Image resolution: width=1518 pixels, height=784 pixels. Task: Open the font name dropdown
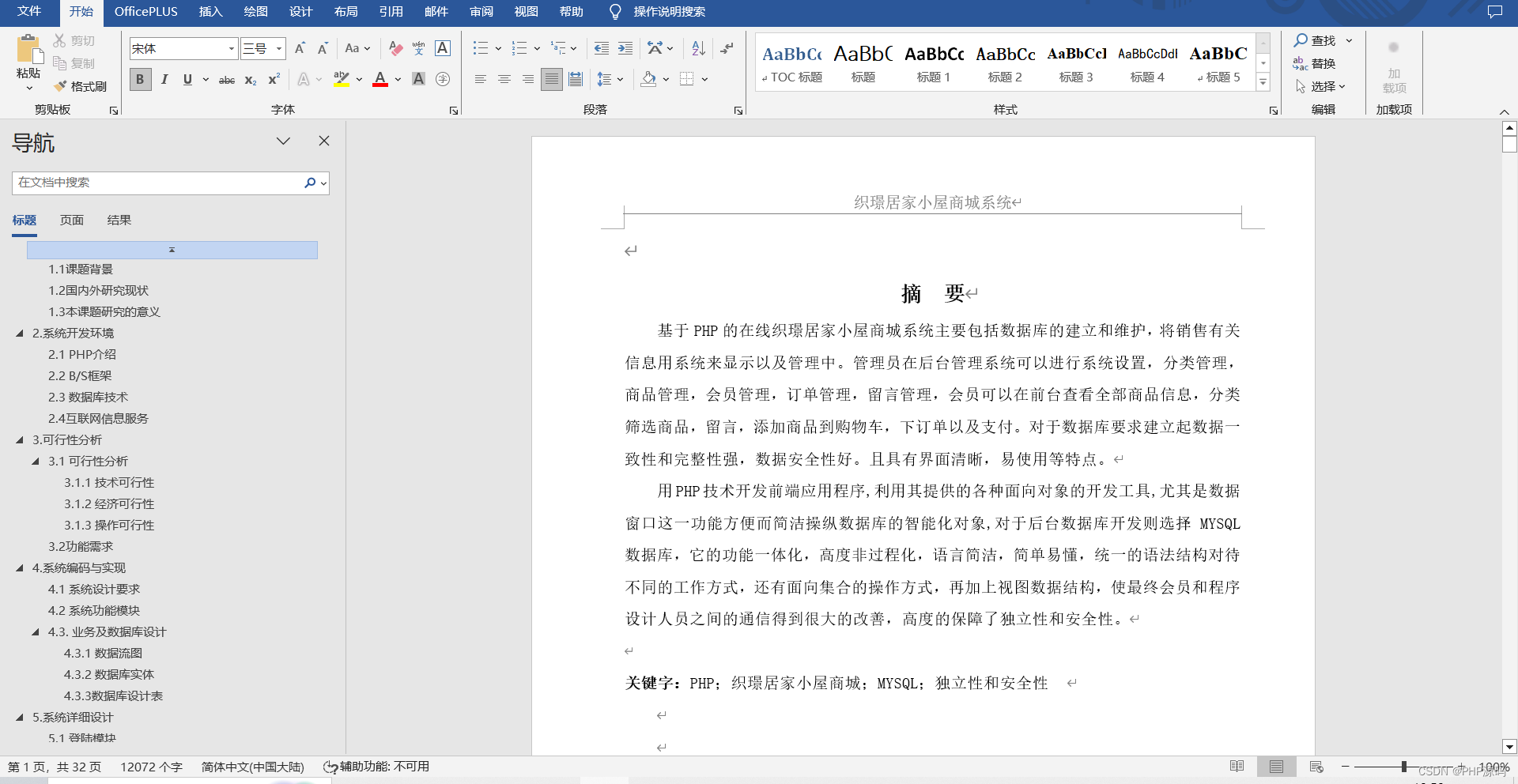[232, 49]
